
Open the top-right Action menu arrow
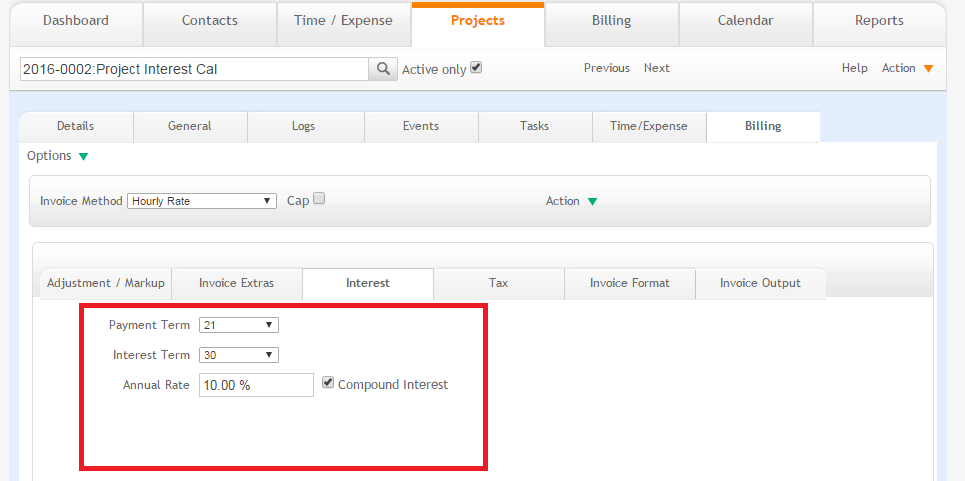[928, 69]
